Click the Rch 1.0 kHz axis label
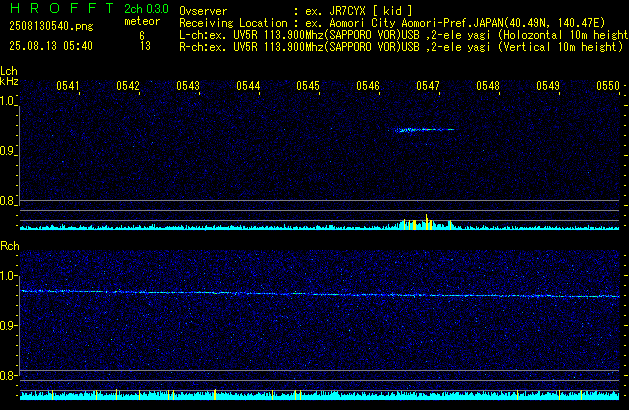This screenshot has width=629, height=410. click(7, 276)
